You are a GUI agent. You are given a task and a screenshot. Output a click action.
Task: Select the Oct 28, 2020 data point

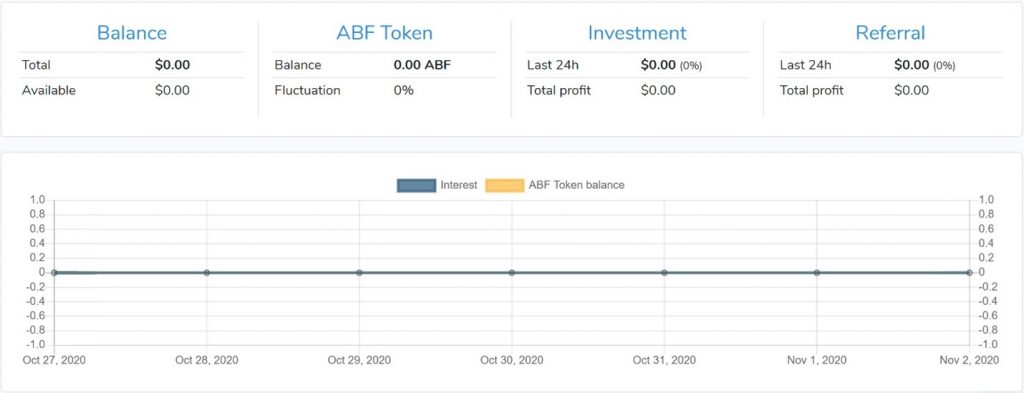pos(206,272)
